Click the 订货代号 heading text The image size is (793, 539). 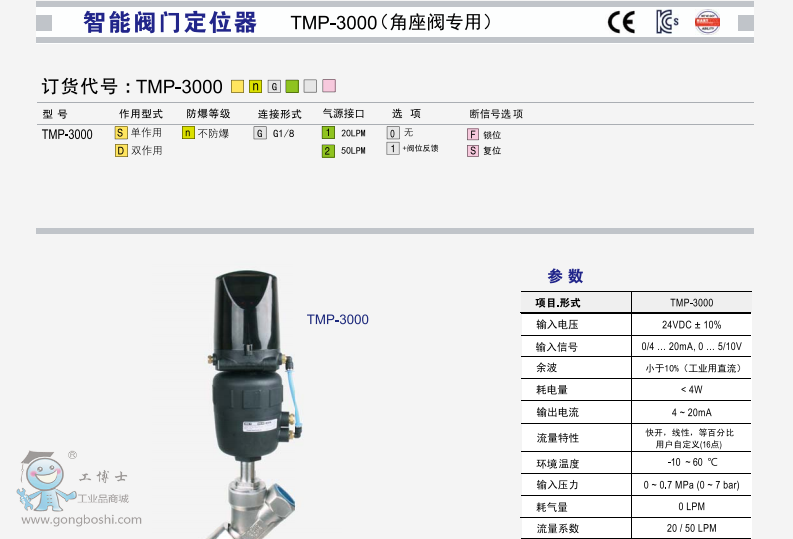tap(79, 86)
